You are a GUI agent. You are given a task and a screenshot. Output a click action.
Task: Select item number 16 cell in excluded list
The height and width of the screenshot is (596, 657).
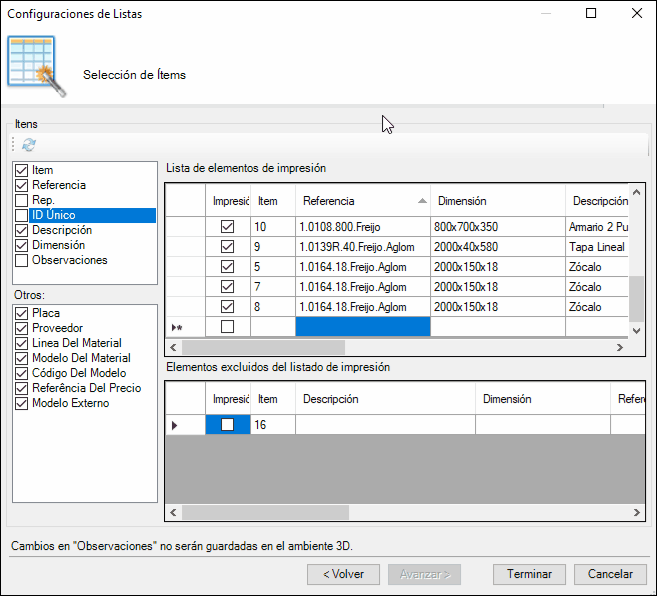[273, 425]
